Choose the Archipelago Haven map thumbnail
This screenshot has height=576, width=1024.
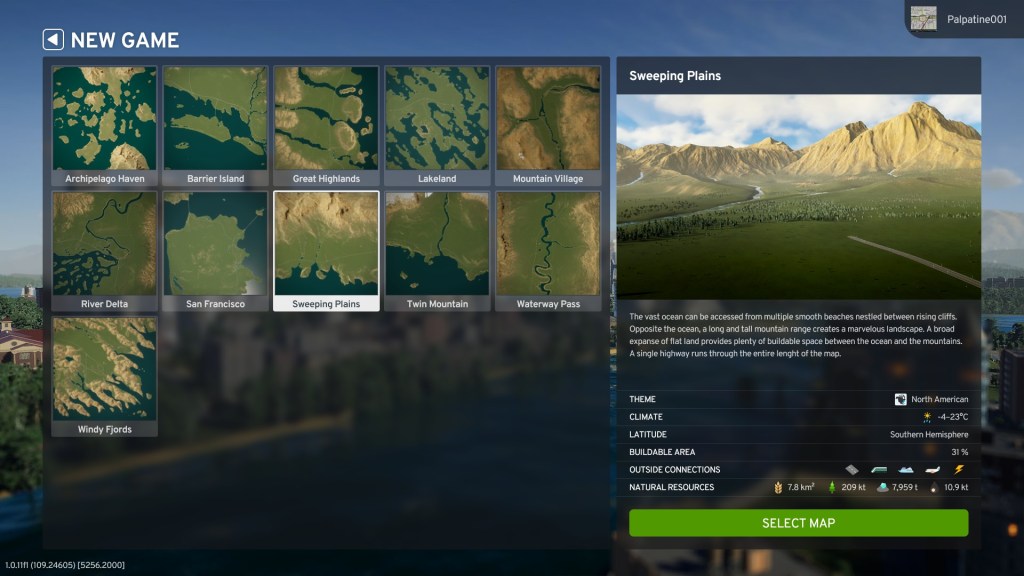pyautogui.click(x=105, y=125)
